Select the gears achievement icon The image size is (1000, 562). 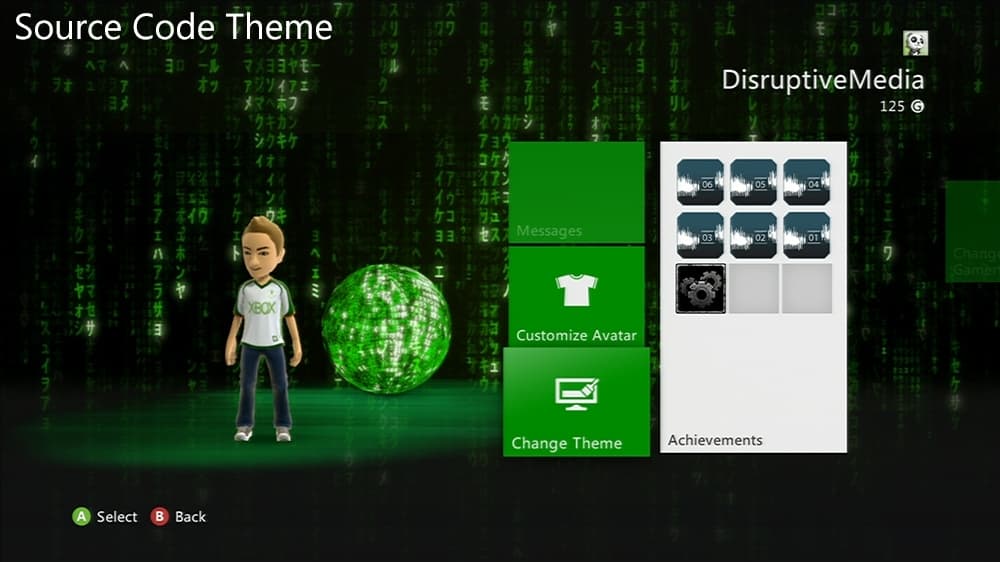[700, 288]
